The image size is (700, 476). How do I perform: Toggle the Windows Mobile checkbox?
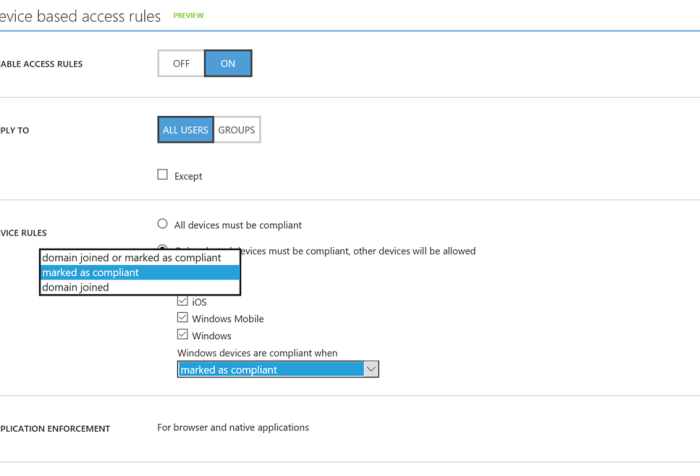[x=183, y=318]
